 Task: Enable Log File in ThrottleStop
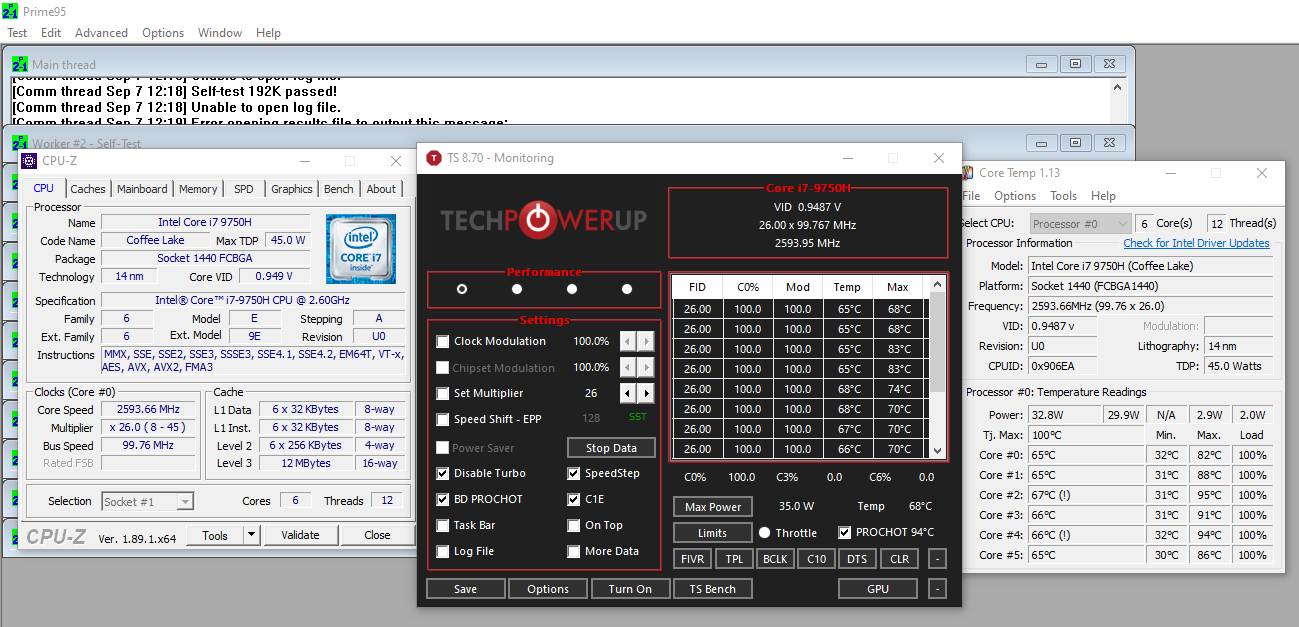pos(441,551)
